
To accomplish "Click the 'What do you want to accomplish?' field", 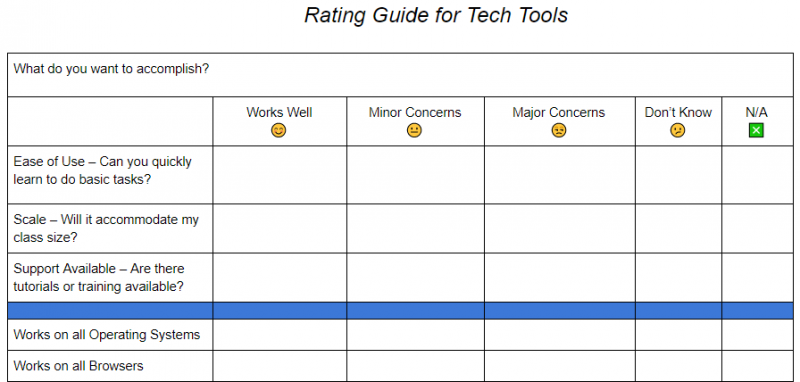I will click(400, 74).
